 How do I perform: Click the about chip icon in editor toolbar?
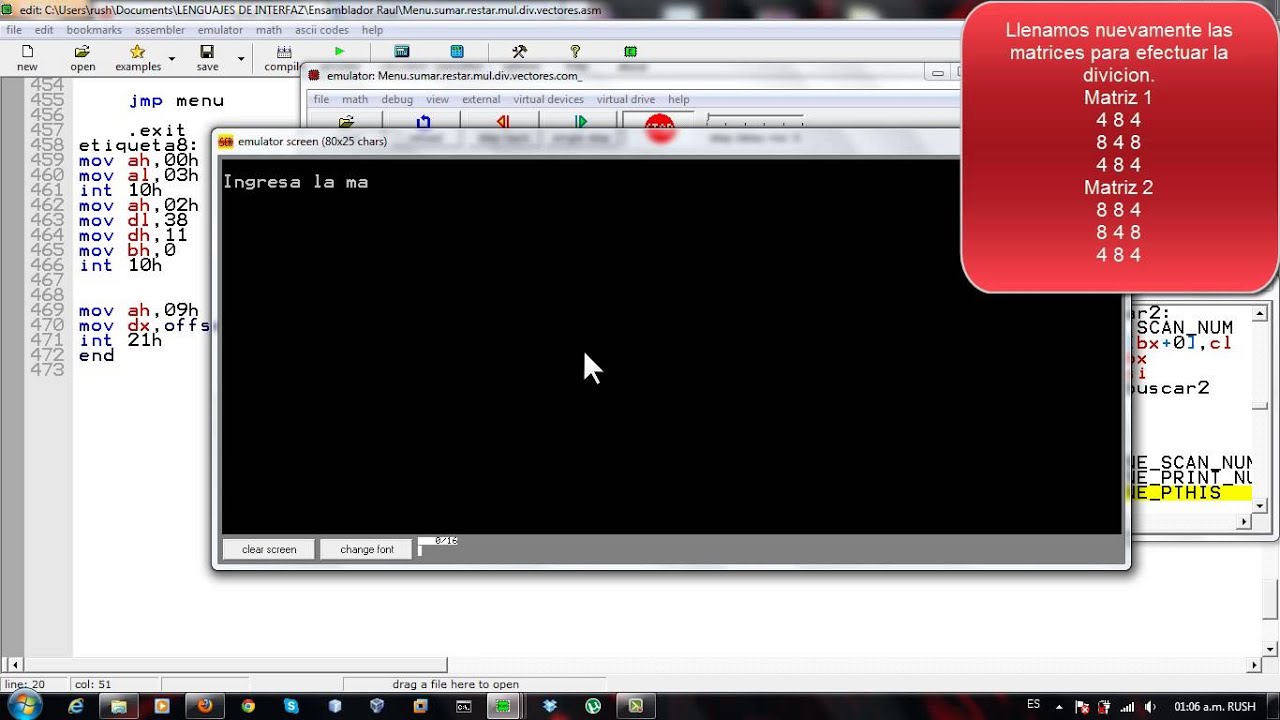coord(630,51)
